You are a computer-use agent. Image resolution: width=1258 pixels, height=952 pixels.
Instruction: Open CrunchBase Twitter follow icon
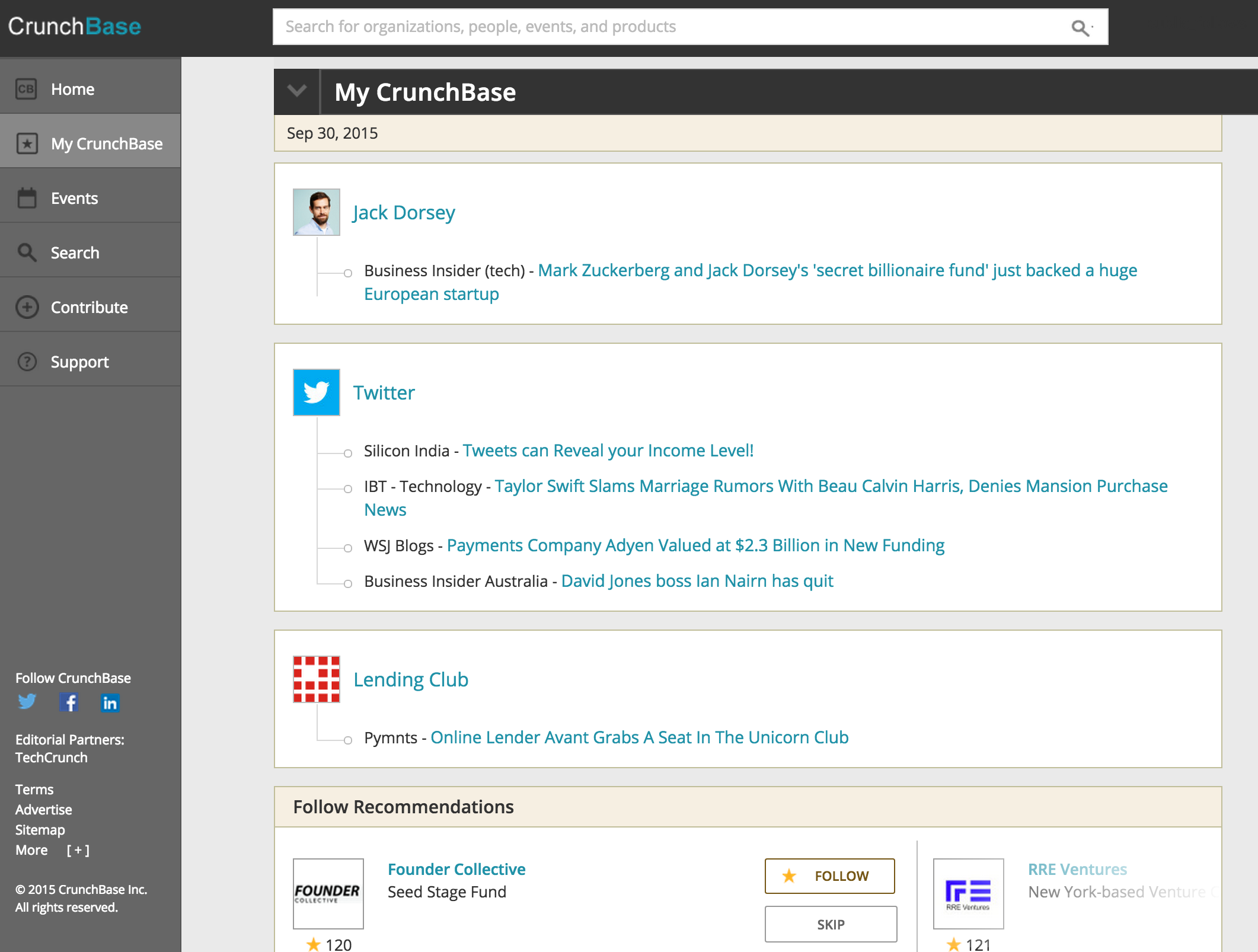pos(27,702)
